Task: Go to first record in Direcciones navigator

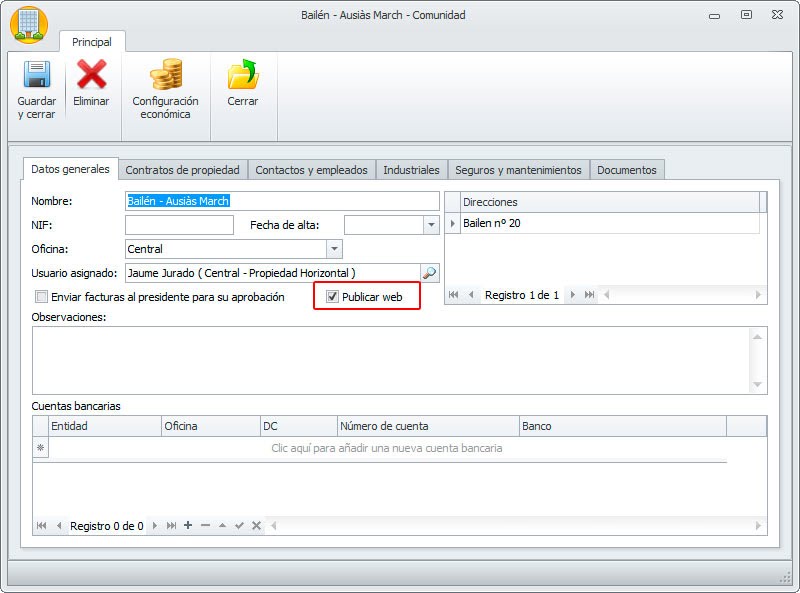Action: tap(453, 294)
